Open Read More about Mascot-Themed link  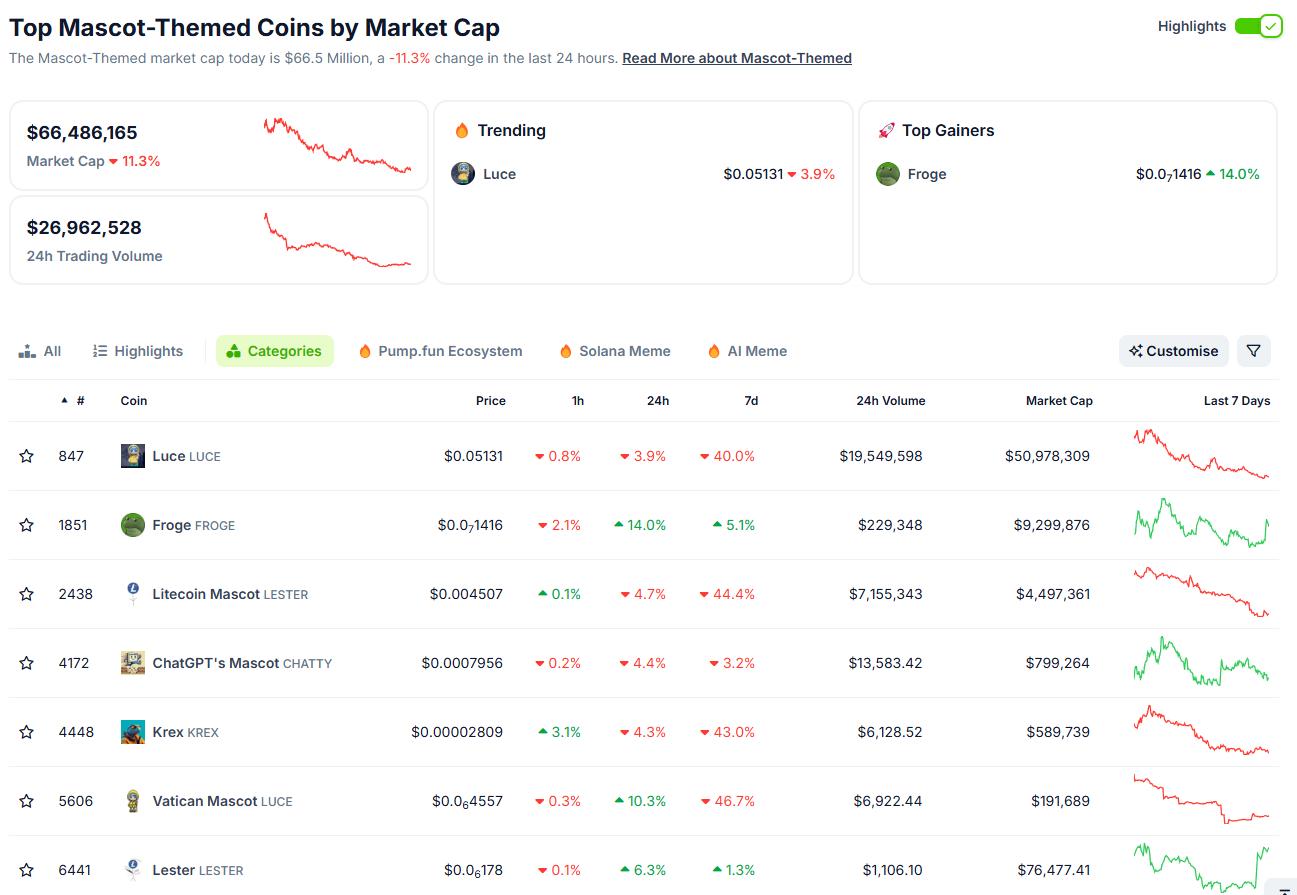click(x=736, y=58)
